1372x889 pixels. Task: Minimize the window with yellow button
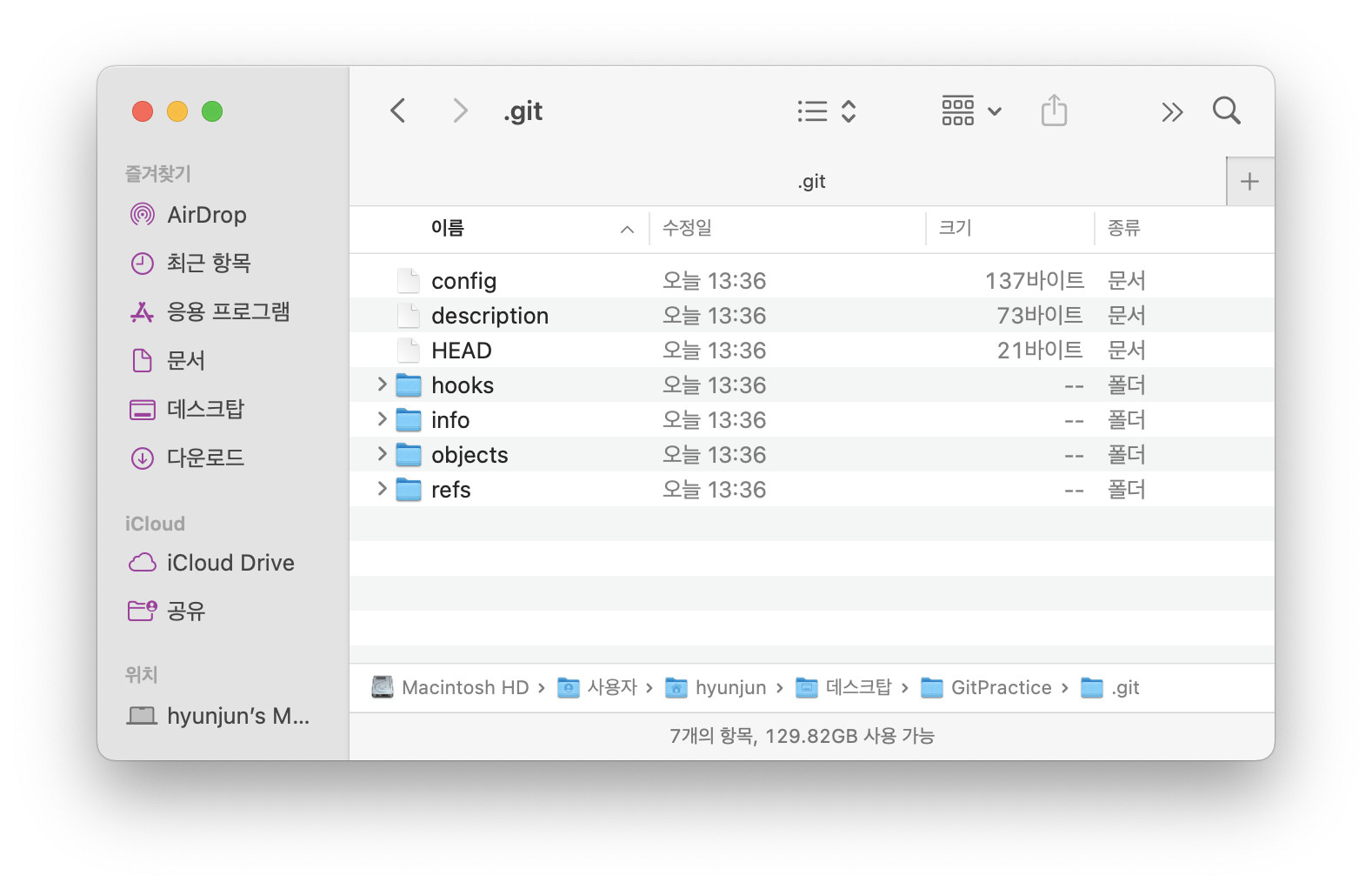[177, 111]
